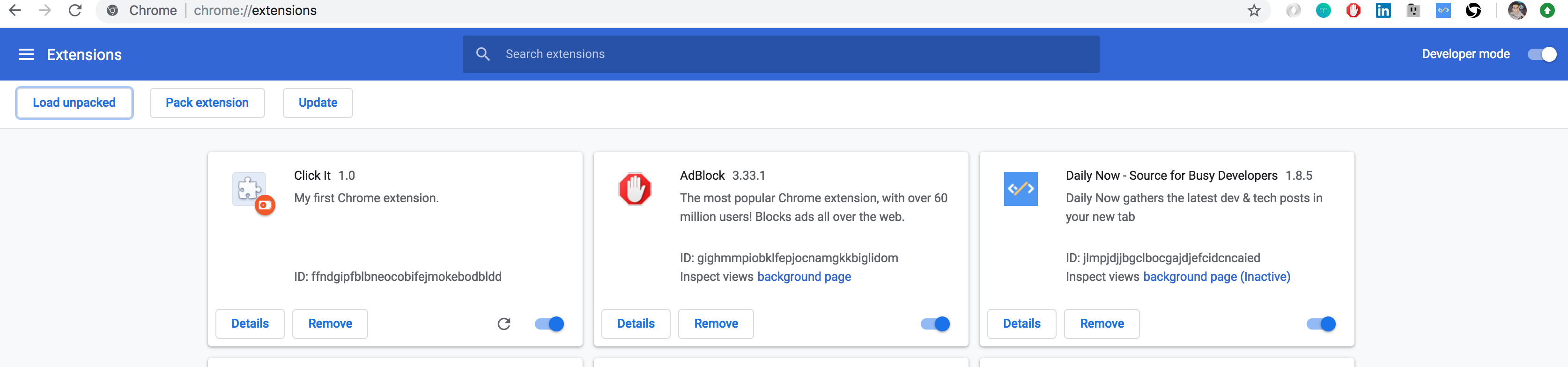Remove the Daily Now extension
This screenshot has height=367, width=1568.
click(1102, 324)
